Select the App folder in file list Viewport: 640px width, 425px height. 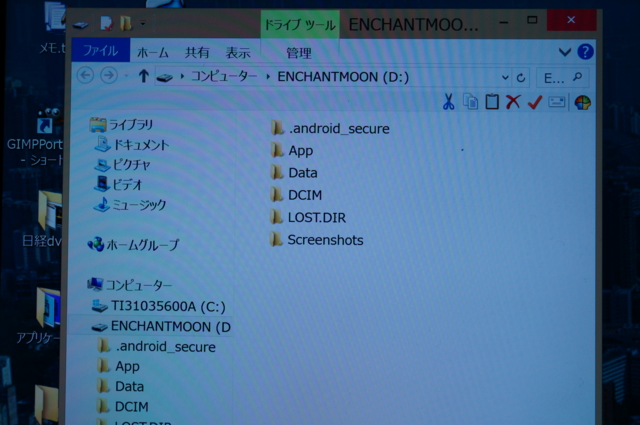tap(291, 151)
